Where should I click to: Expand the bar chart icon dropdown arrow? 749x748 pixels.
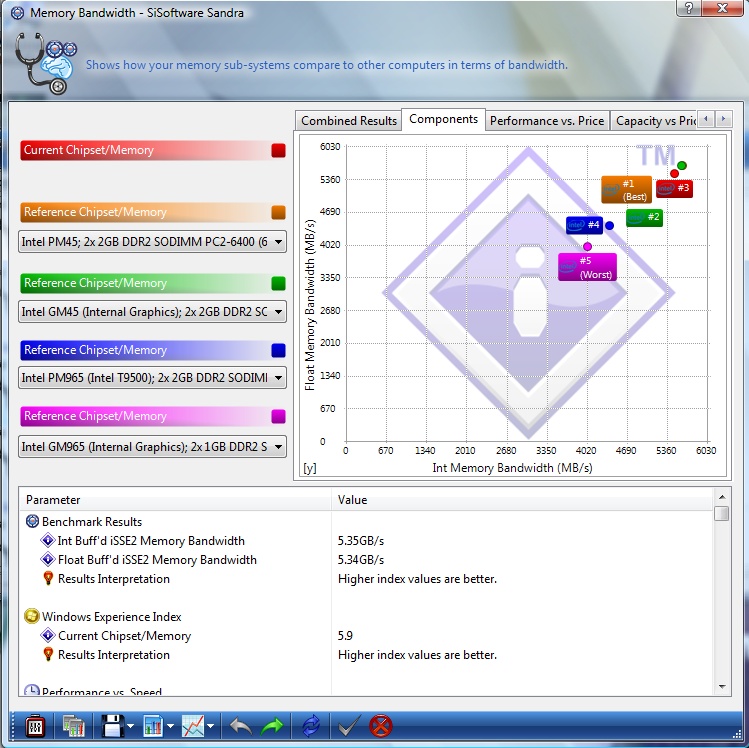tap(171, 727)
